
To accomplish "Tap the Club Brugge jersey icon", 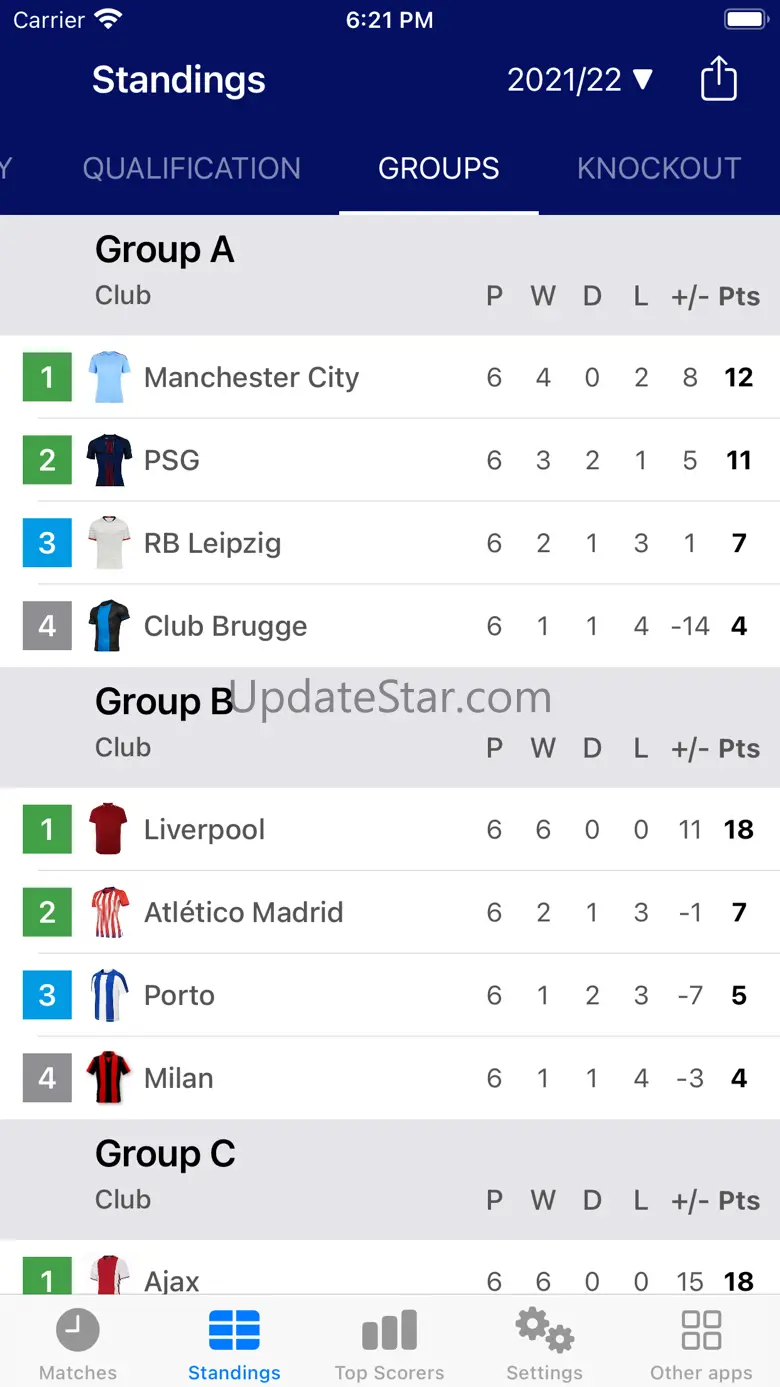I will [108, 626].
